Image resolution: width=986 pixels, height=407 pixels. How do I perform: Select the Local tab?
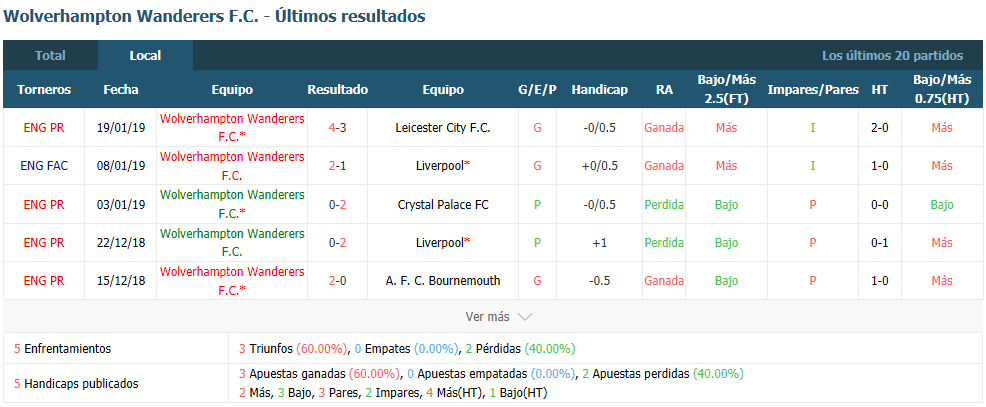[145, 55]
